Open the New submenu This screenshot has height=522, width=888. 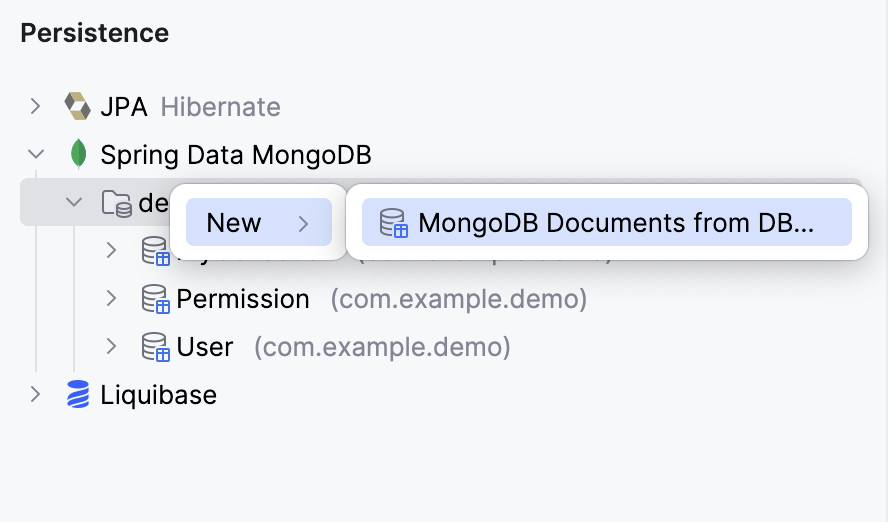258,223
